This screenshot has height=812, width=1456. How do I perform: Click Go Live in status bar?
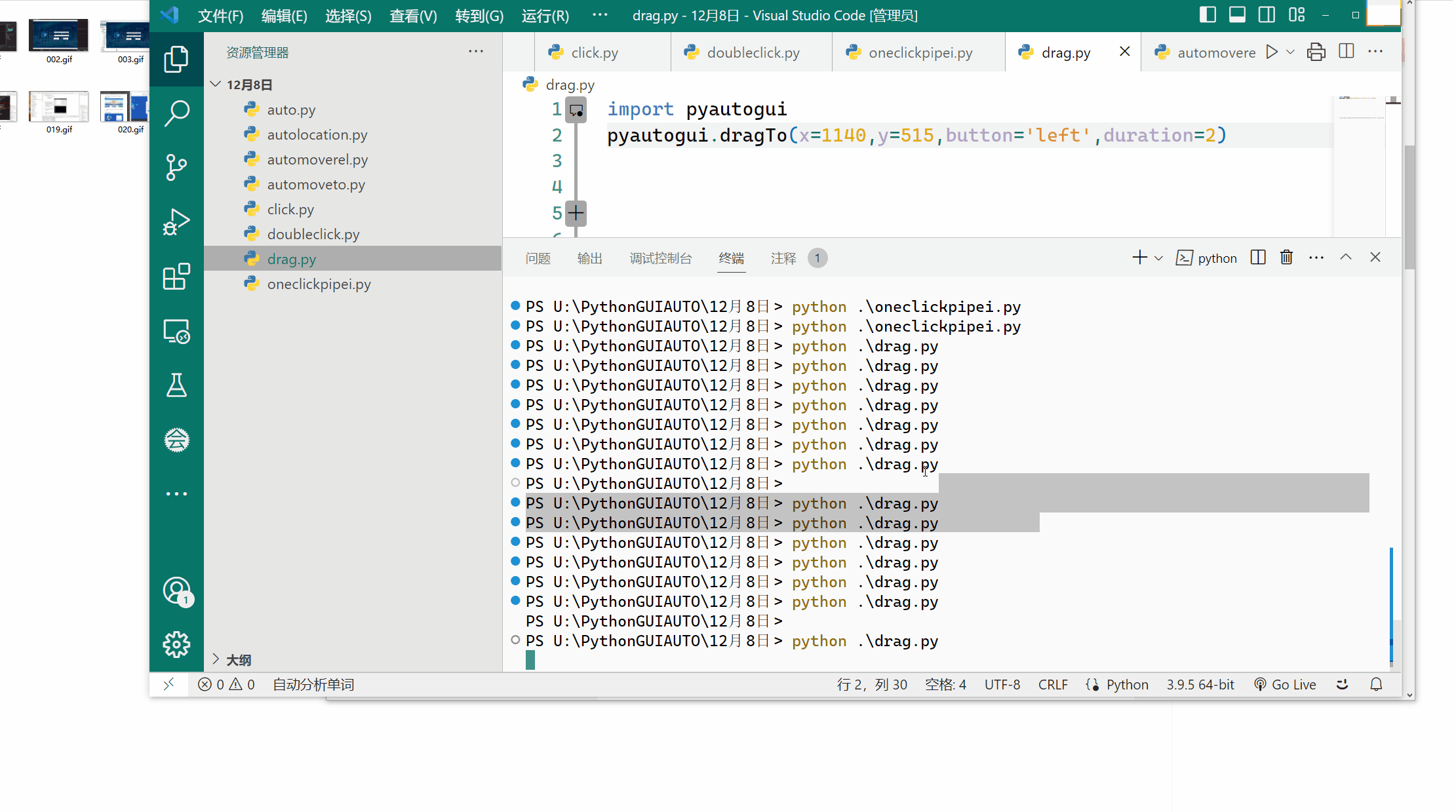pos(1285,684)
